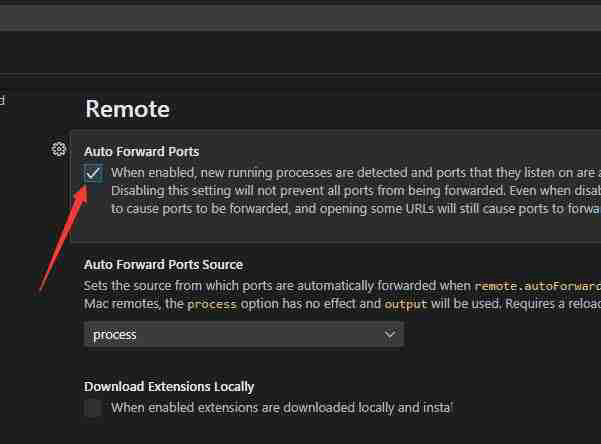The width and height of the screenshot is (601, 444).
Task: Click the checkmark inside the Auto Forward Ports box
Action: [x=93, y=173]
